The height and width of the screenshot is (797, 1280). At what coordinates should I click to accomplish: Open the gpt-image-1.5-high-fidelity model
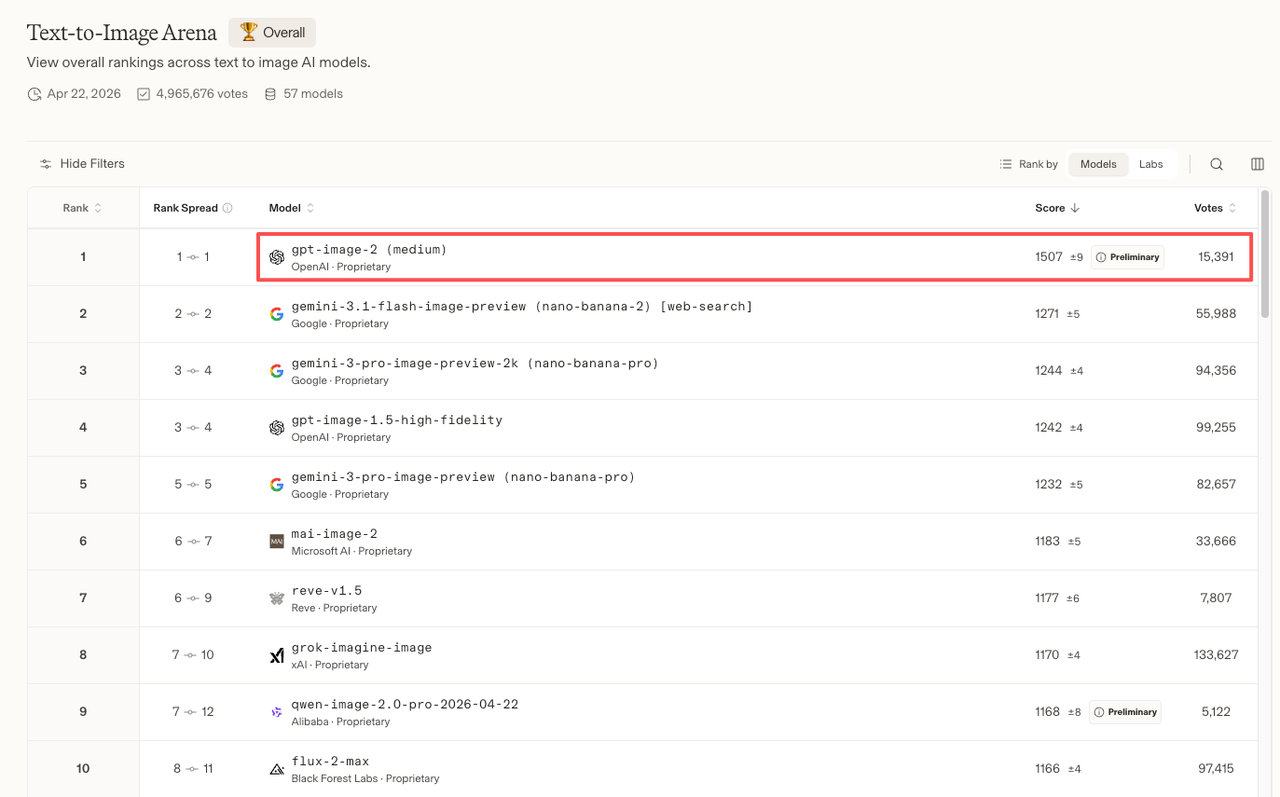pyautogui.click(x=397, y=420)
